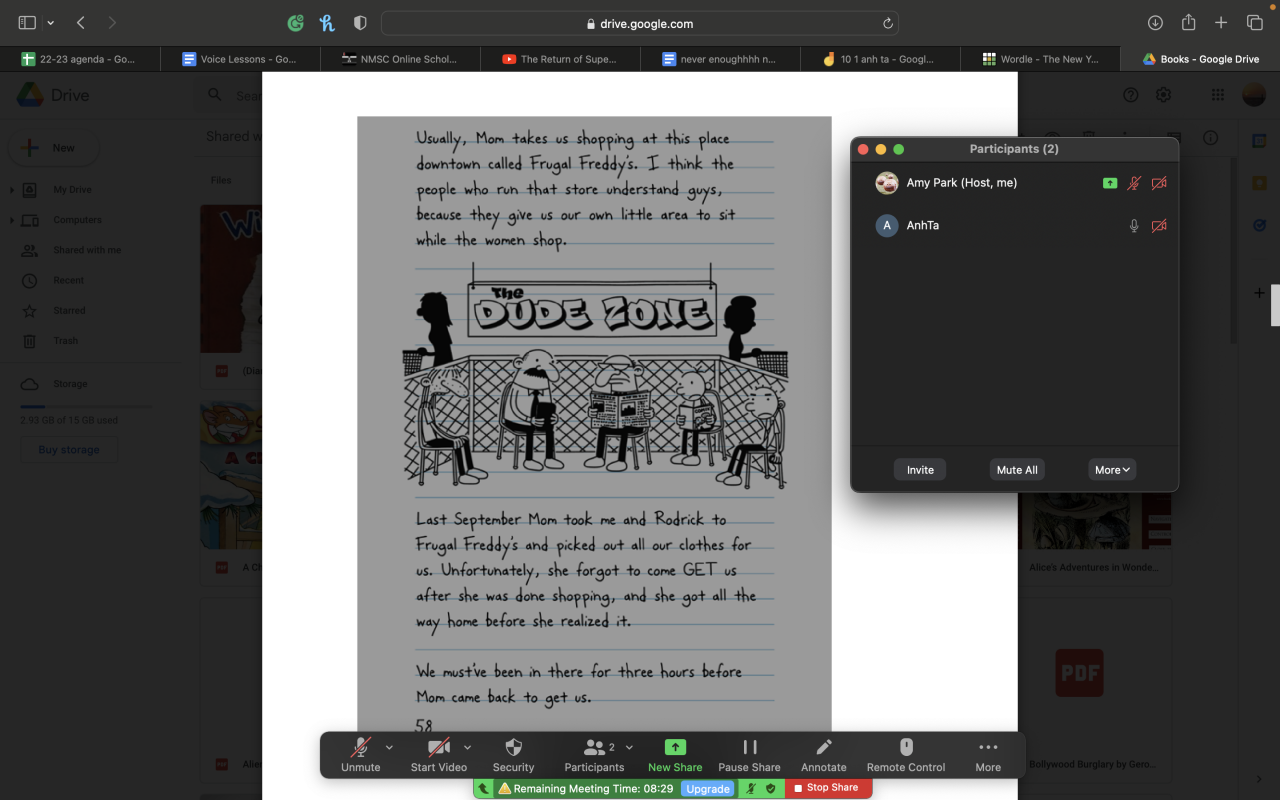Click the Safari privacy shield icon
This screenshot has width=1280, height=800.
click(360, 23)
